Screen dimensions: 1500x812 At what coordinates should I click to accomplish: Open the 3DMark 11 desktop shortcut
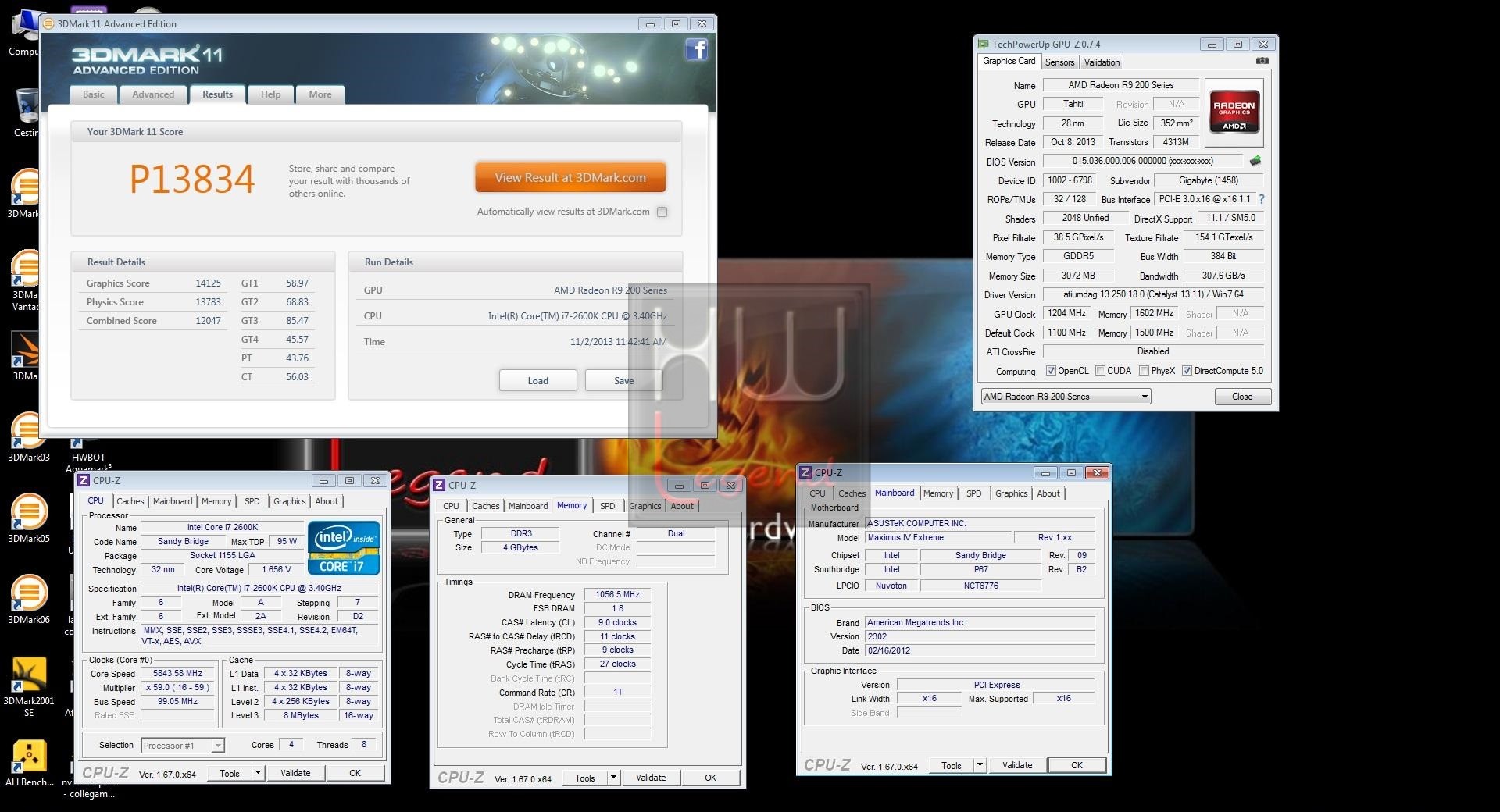click(x=23, y=193)
